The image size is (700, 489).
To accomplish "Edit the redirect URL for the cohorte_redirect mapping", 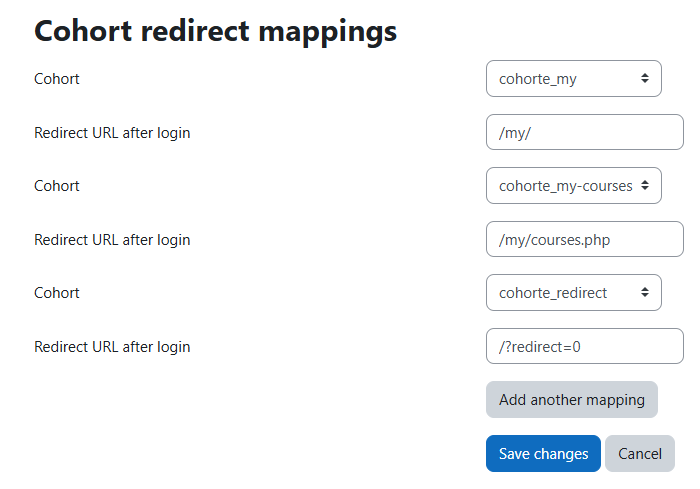I will [x=585, y=346].
